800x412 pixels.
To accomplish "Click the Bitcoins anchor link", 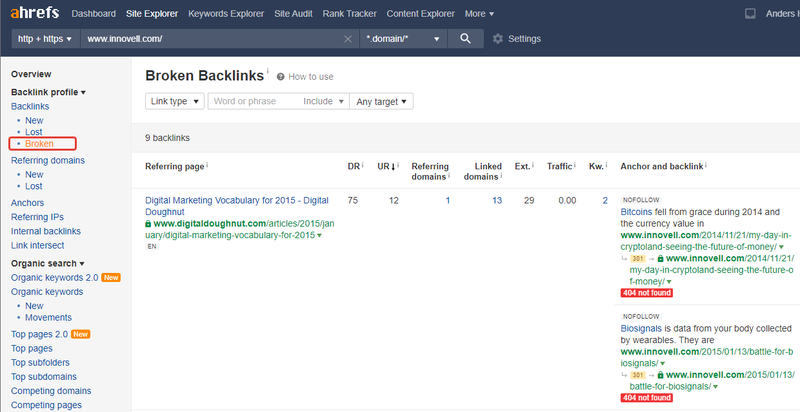I will tap(636, 212).
